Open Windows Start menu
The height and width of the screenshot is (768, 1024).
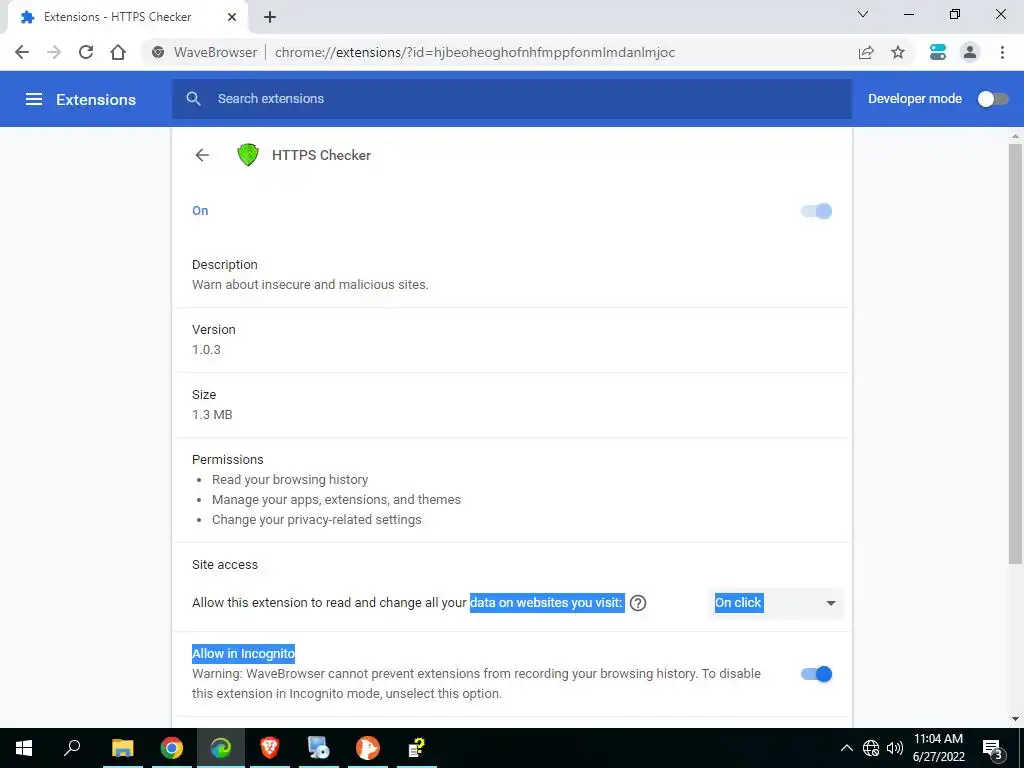(24, 748)
